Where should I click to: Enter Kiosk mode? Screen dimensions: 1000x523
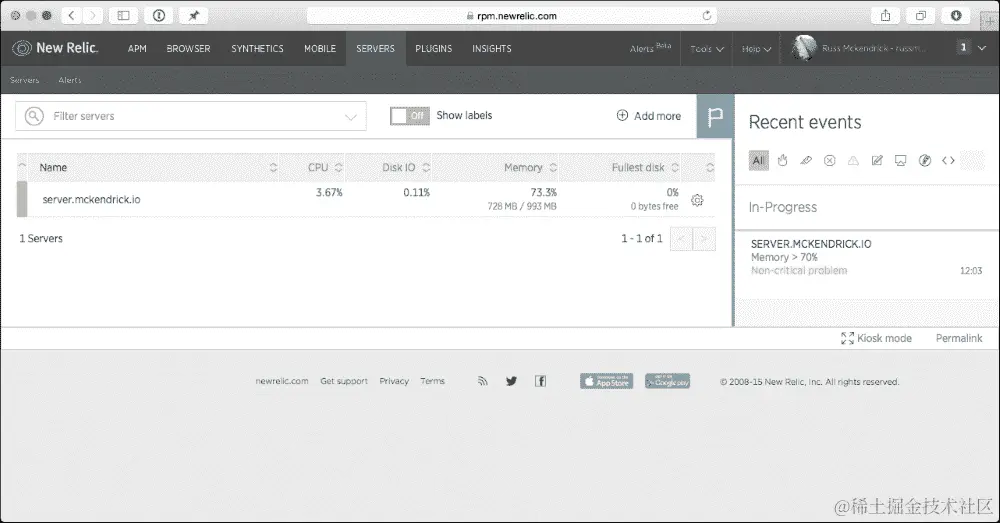tap(876, 338)
